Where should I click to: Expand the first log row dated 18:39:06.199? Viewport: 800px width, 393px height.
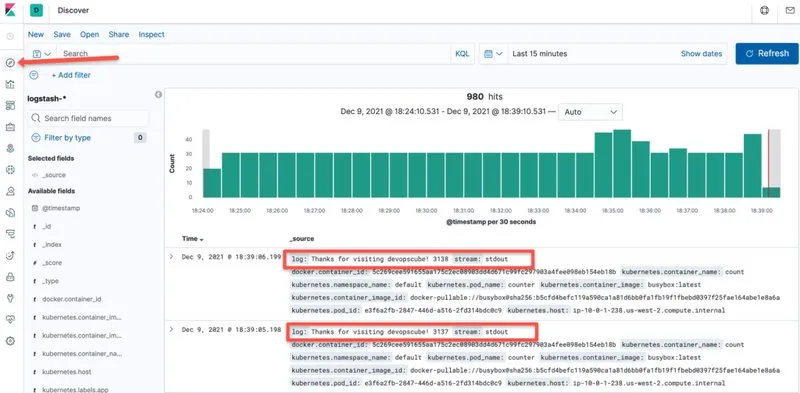[x=171, y=257]
